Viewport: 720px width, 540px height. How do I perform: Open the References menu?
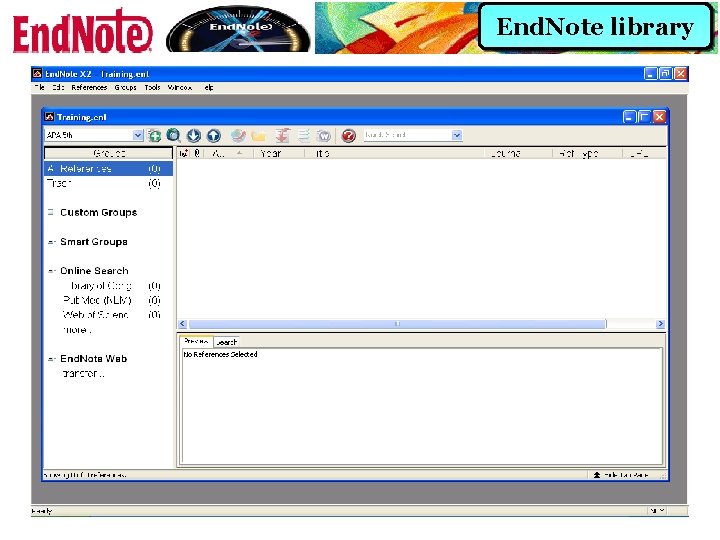pyautogui.click(x=89, y=87)
